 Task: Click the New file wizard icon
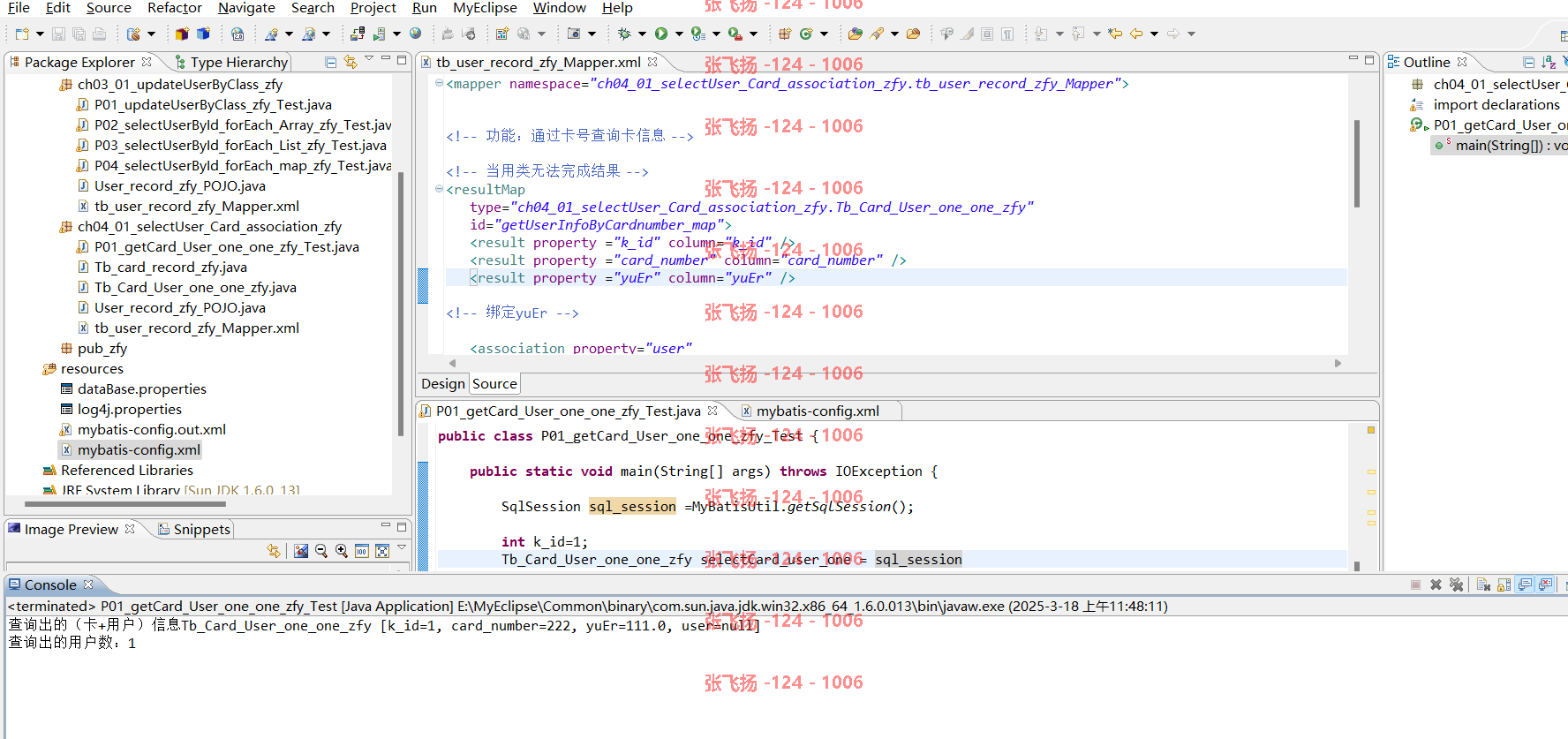coord(22,34)
